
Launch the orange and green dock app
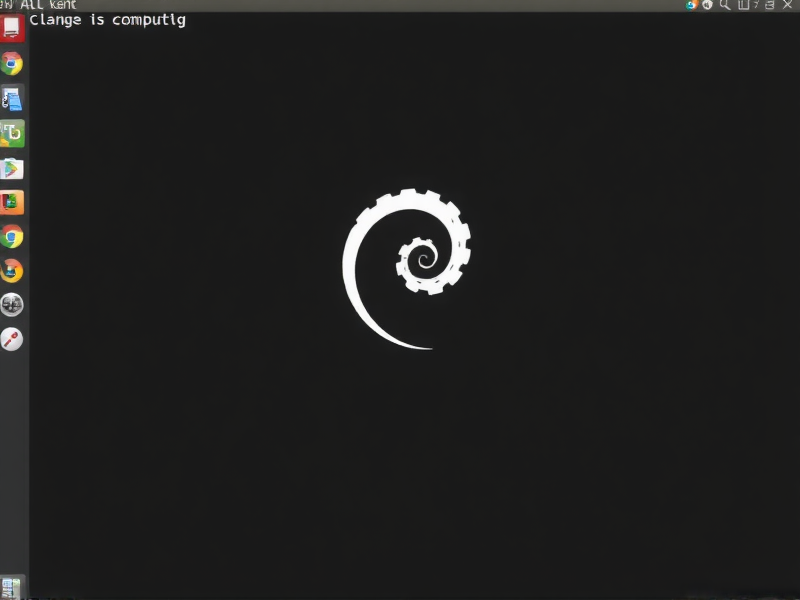click(x=12, y=202)
